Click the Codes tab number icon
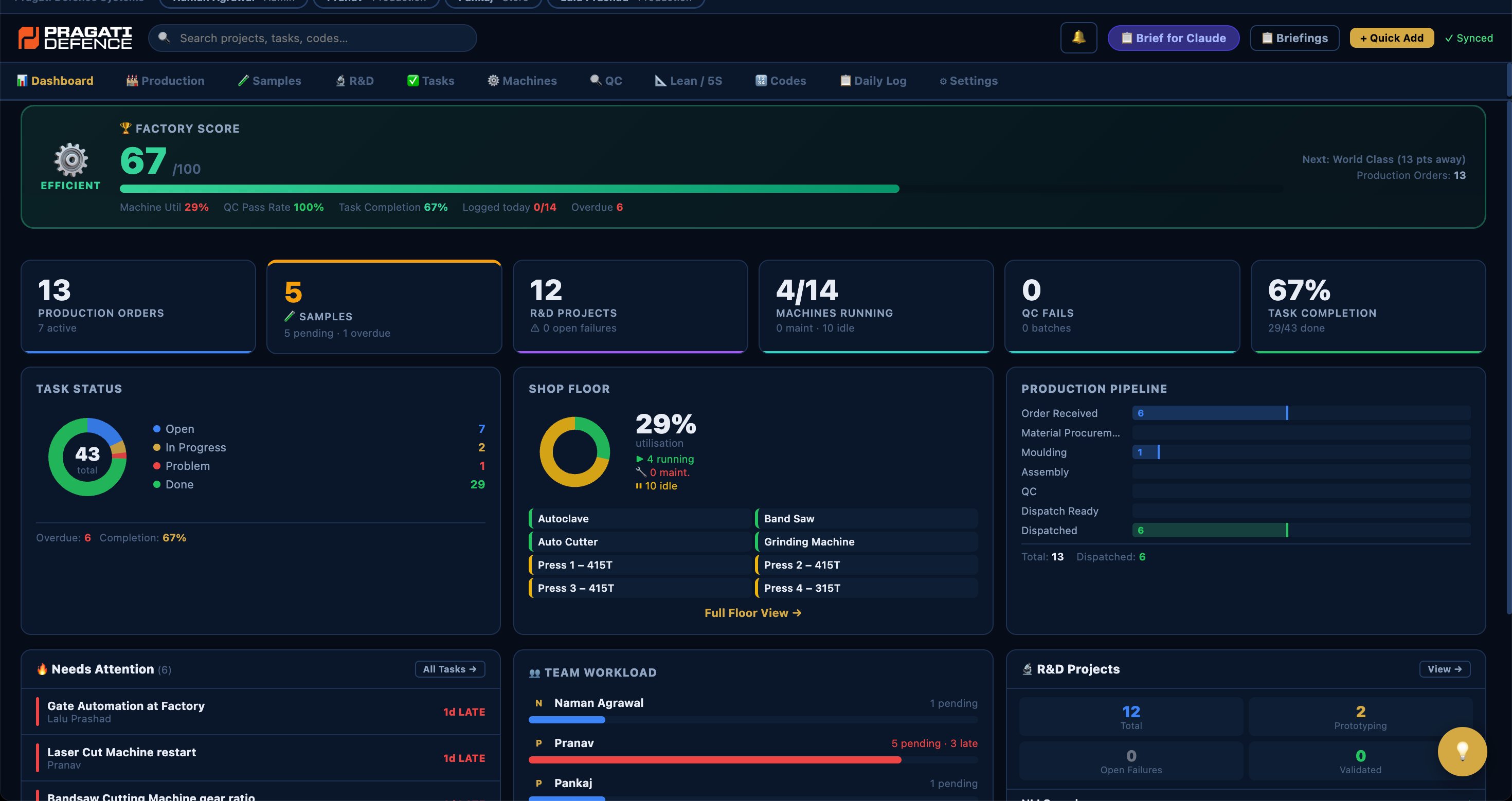Viewport: 1512px width, 801px height. (x=761, y=80)
